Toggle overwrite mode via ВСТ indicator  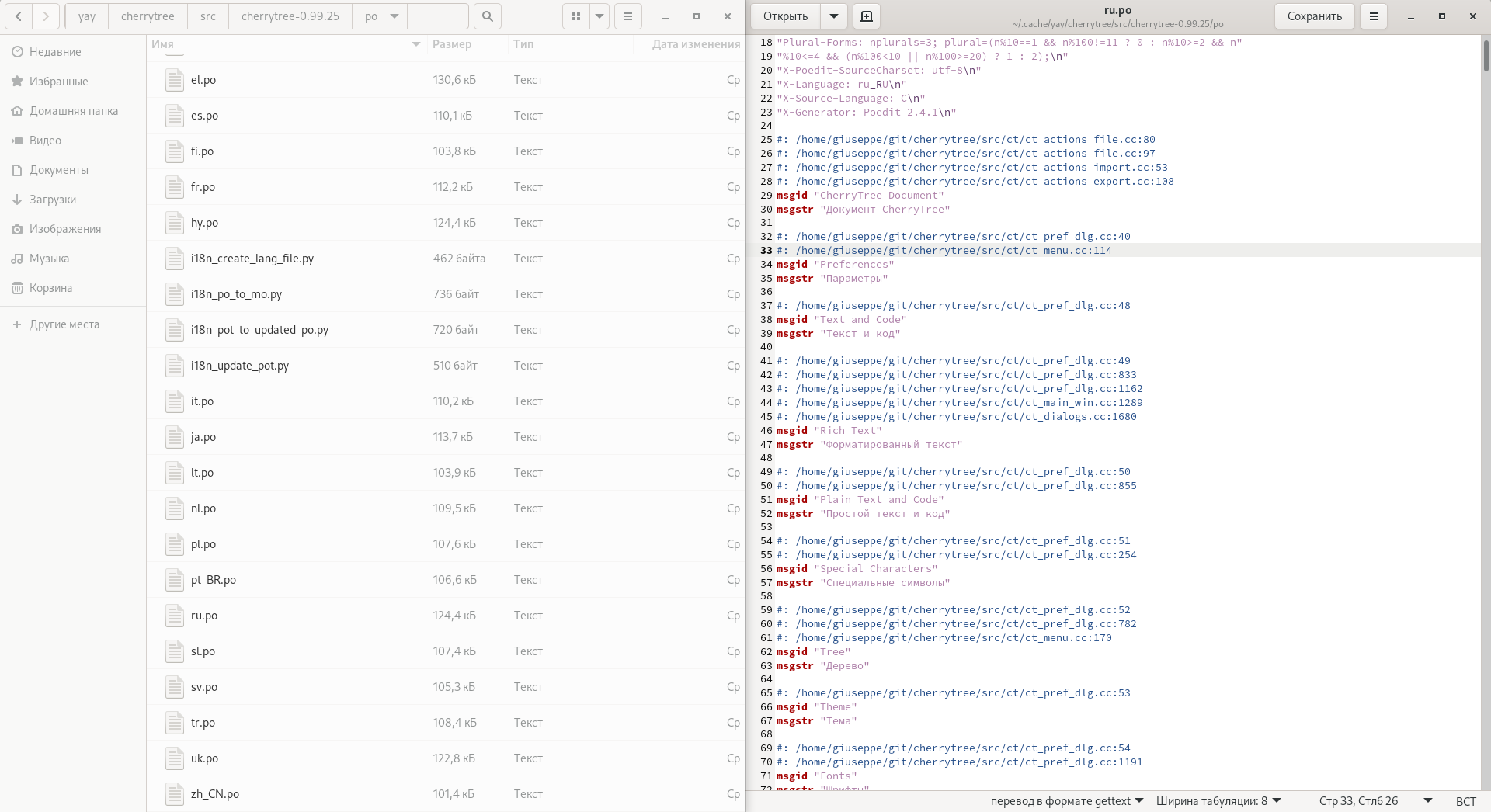[x=1466, y=801]
